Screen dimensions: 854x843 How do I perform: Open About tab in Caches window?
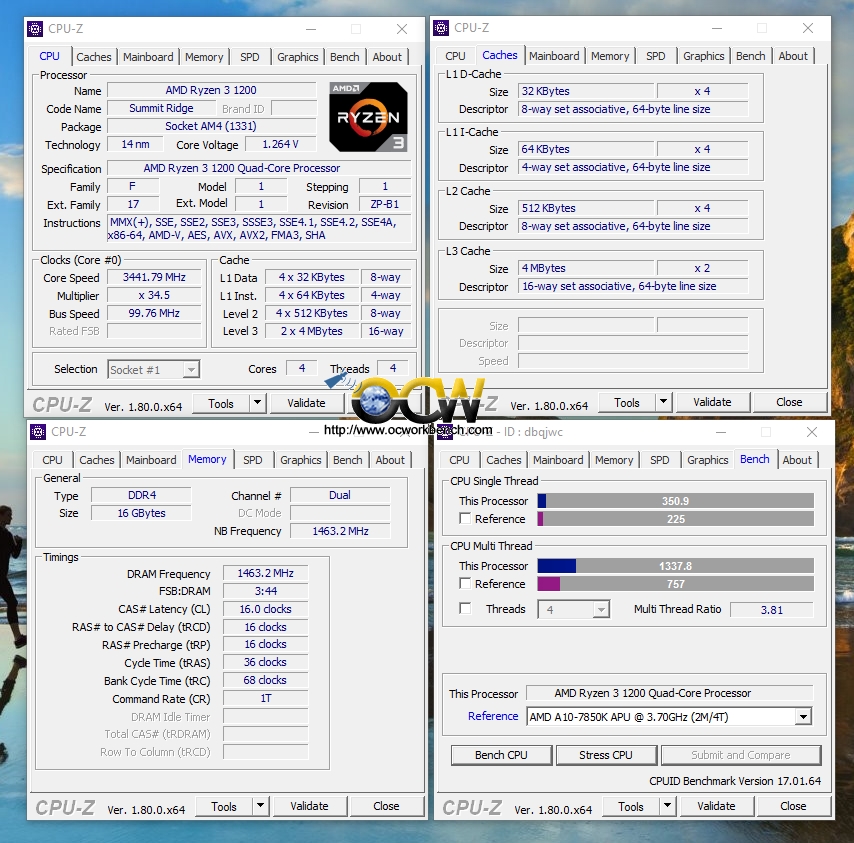point(793,56)
